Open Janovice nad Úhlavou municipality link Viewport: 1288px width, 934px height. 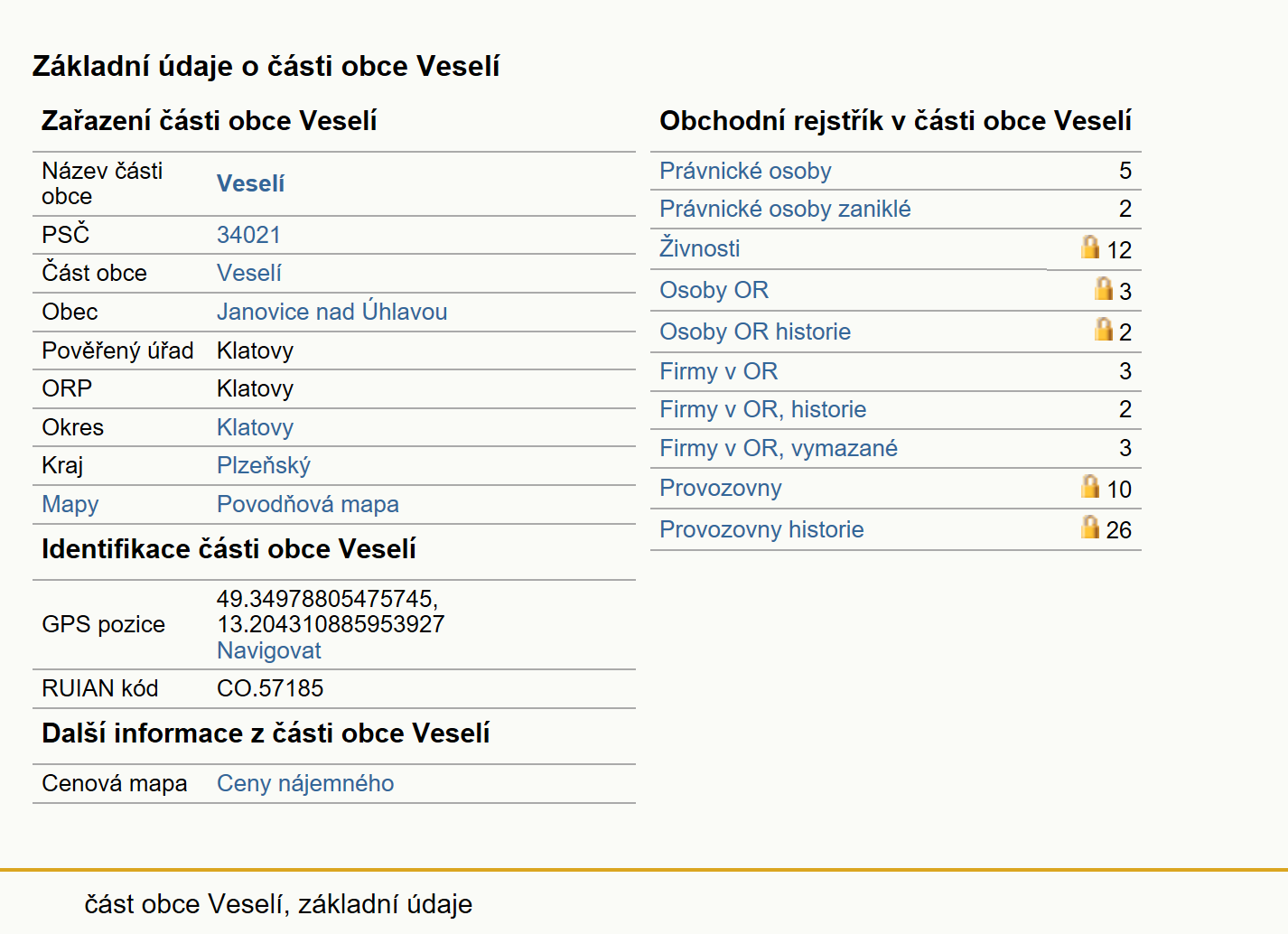[331, 312]
